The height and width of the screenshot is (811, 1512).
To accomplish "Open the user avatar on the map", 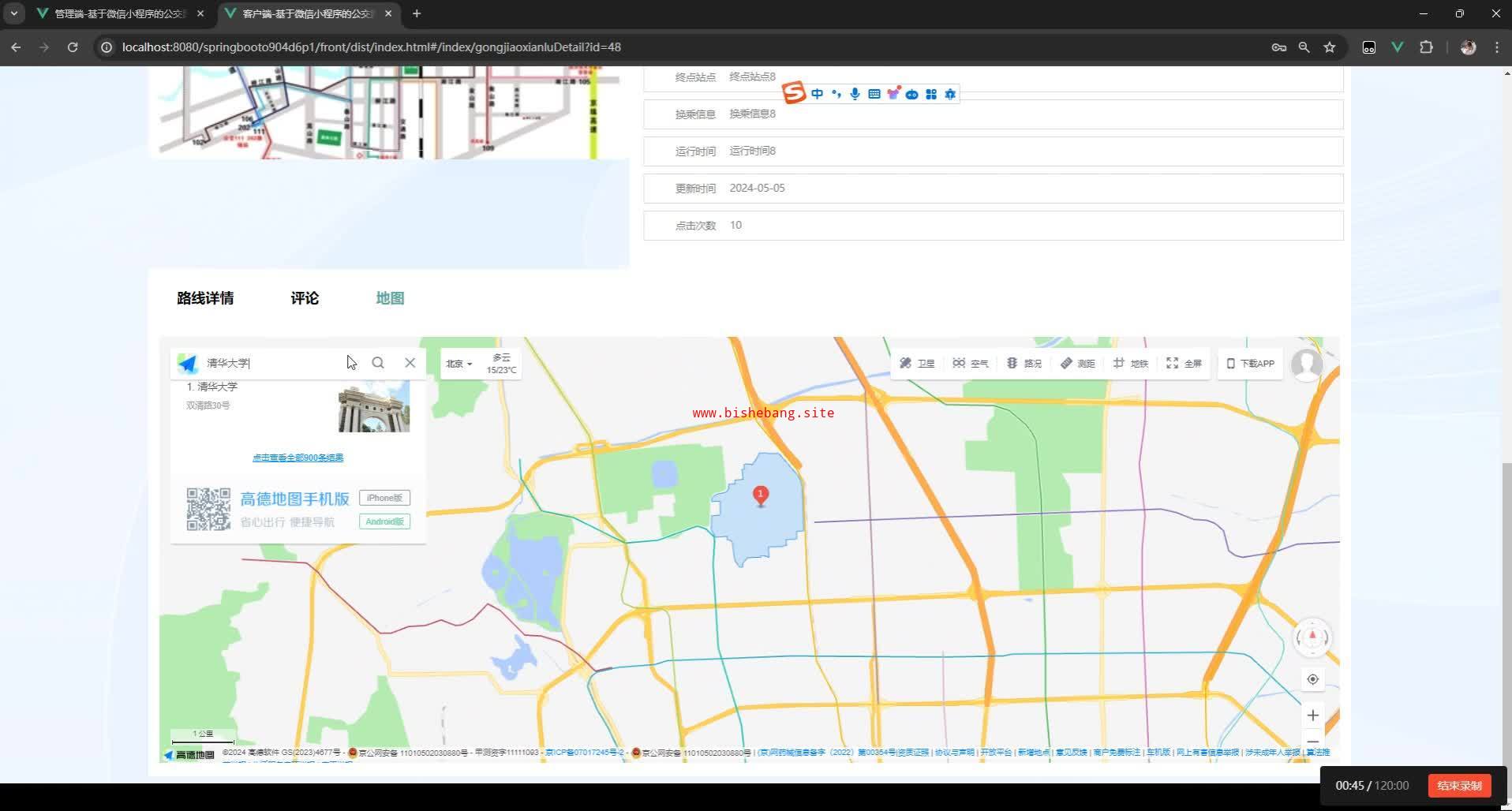I will (x=1307, y=364).
